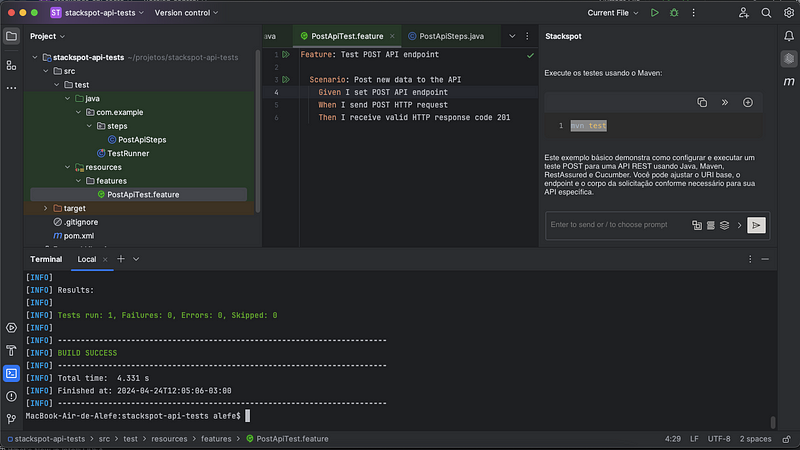This screenshot has width=800, height=450.
Task: Open the Project view selector dropdown
Action: tap(47, 36)
